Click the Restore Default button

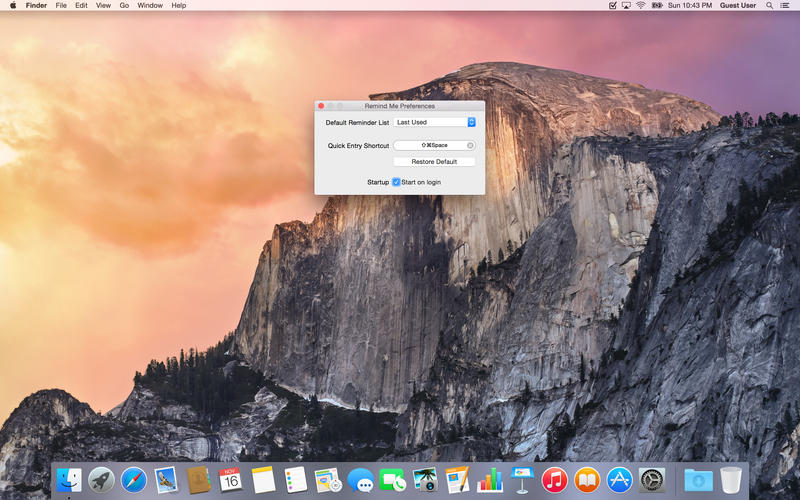pos(434,161)
